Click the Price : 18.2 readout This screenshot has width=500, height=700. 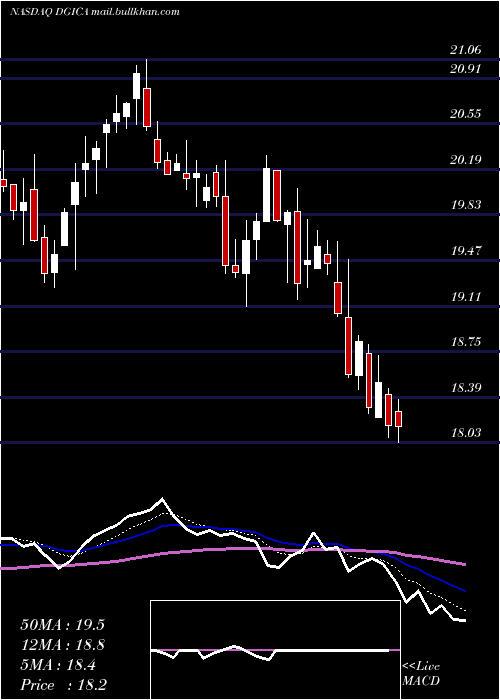[63, 685]
